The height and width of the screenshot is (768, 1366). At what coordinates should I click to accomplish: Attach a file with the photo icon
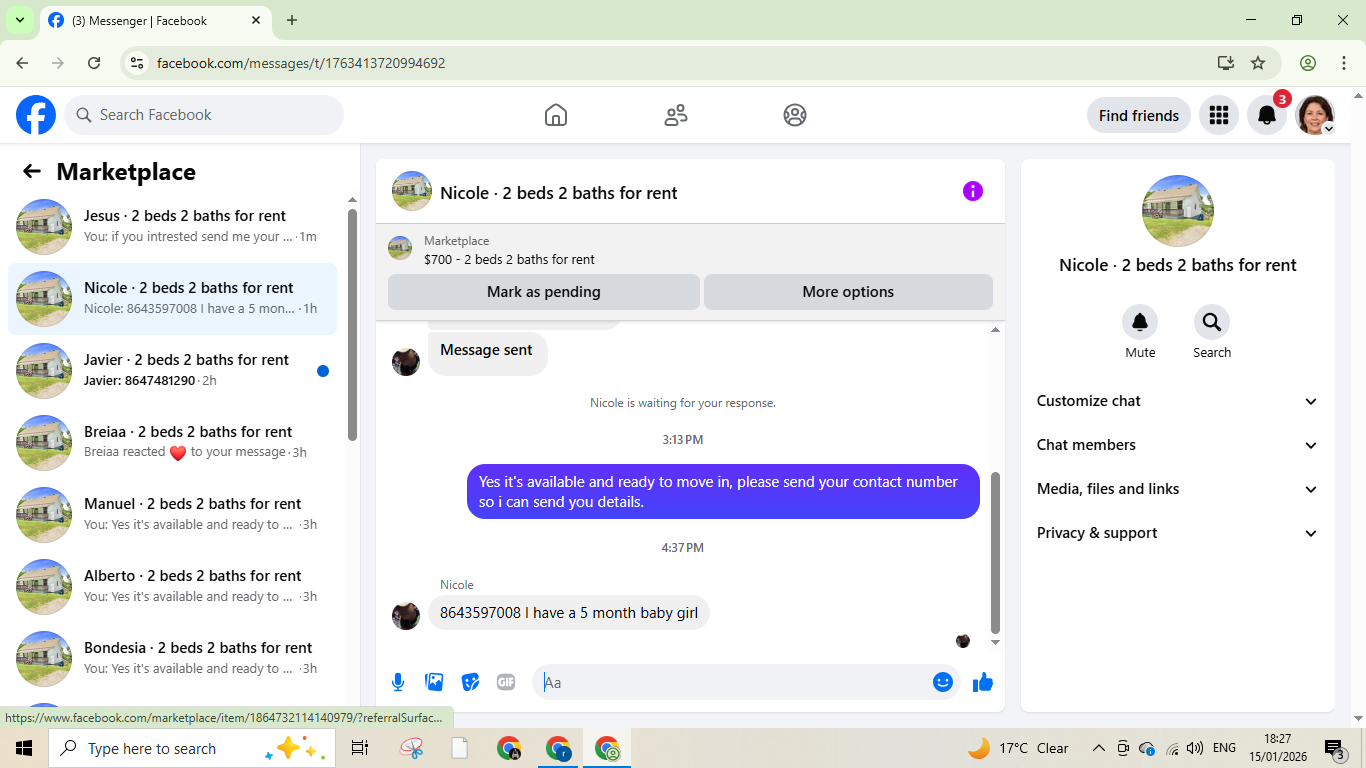pyautogui.click(x=434, y=682)
